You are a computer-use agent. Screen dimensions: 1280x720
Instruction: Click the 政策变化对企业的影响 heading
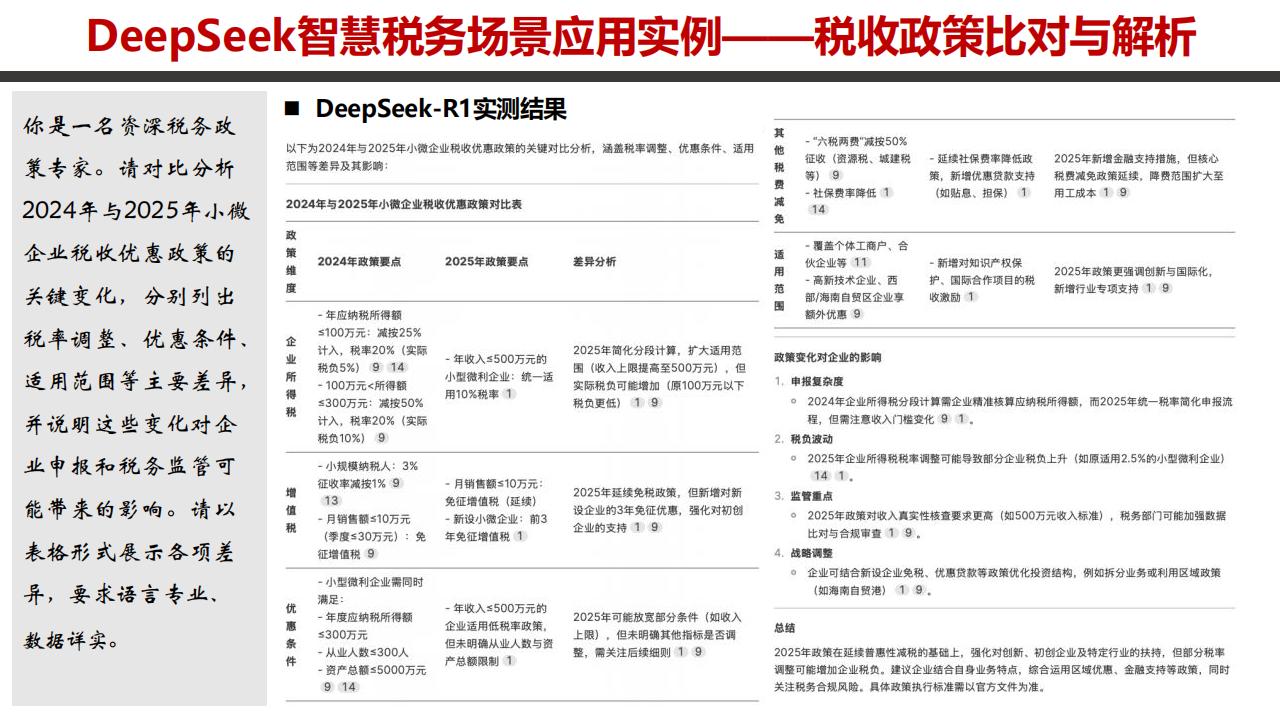[828, 357]
